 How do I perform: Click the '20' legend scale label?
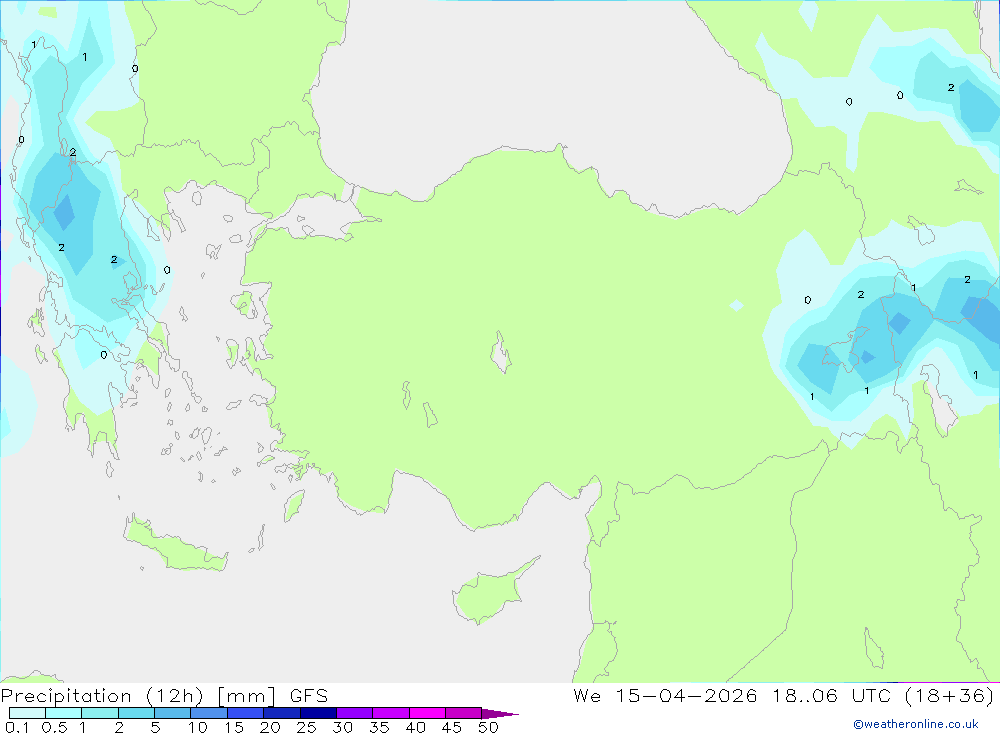270,727
